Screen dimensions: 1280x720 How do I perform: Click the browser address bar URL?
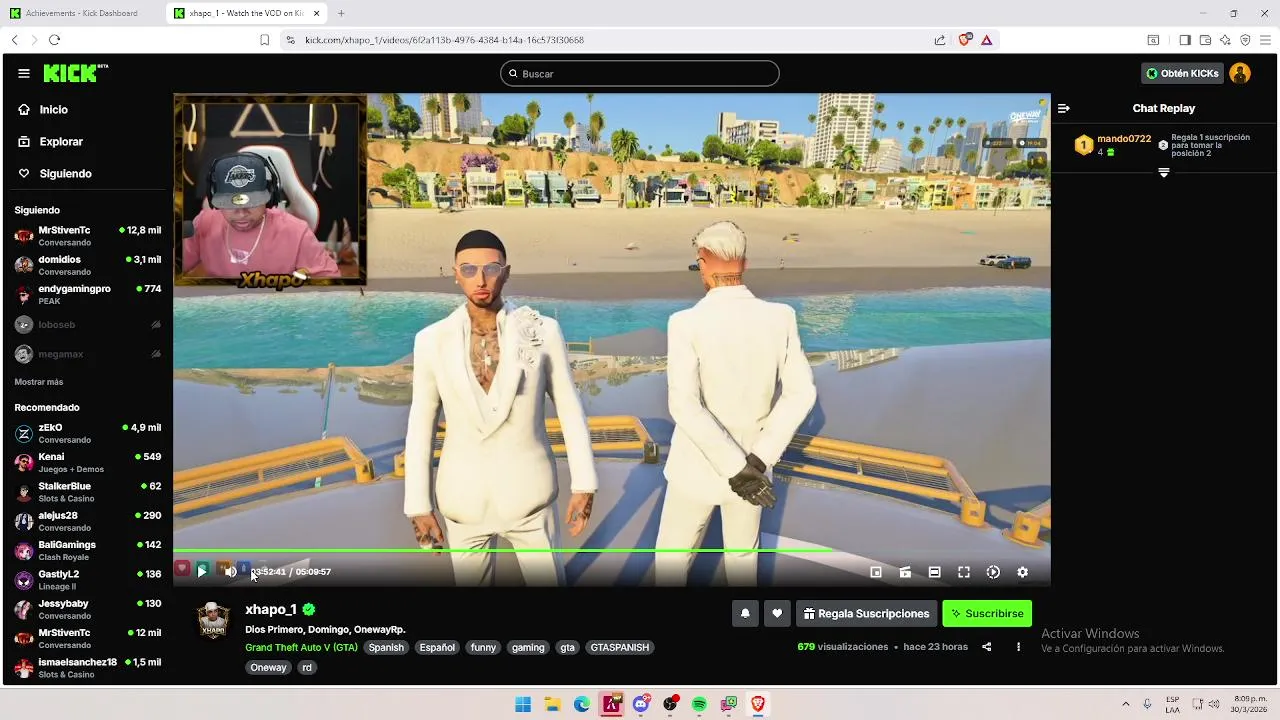(x=444, y=40)
